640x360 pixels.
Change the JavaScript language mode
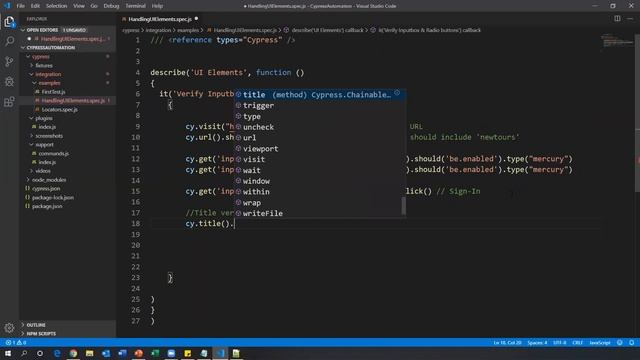pos(600,342)
